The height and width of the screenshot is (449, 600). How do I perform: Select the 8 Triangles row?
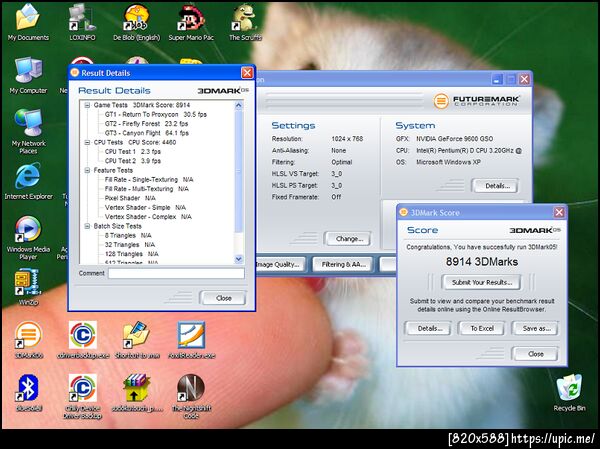[x=128, y=235]
